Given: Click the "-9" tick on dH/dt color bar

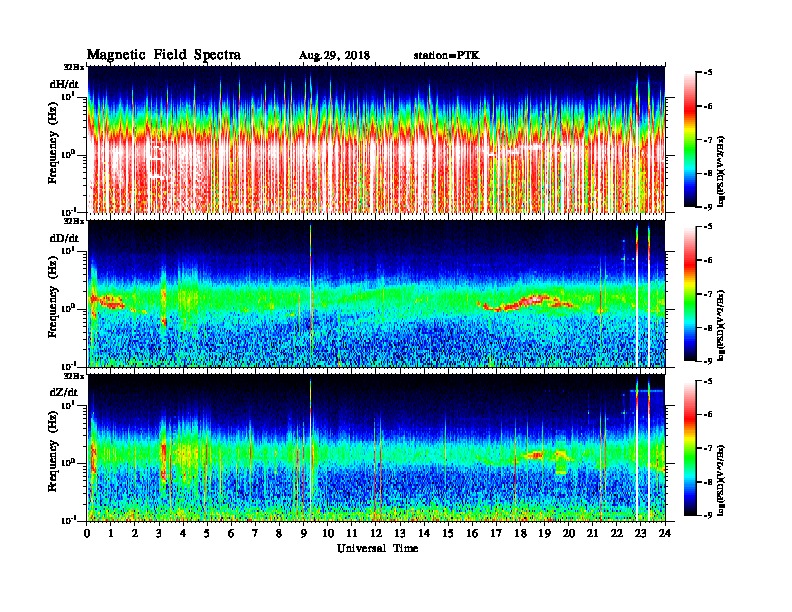Looking at the screenshot, I should (x=708, y=207).
